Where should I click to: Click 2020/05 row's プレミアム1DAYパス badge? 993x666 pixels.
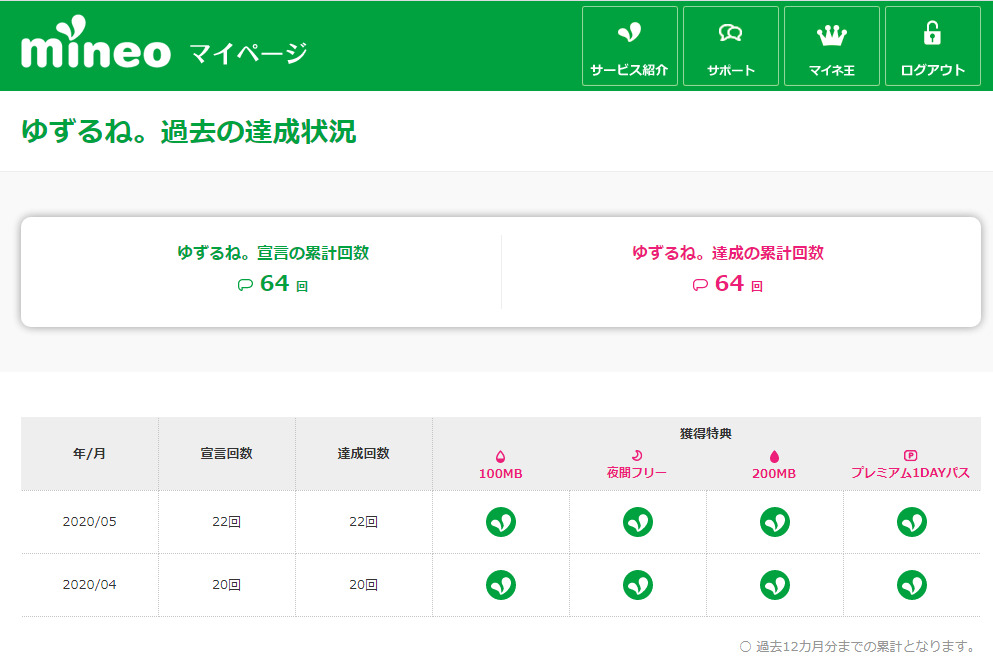coord(912,522)
